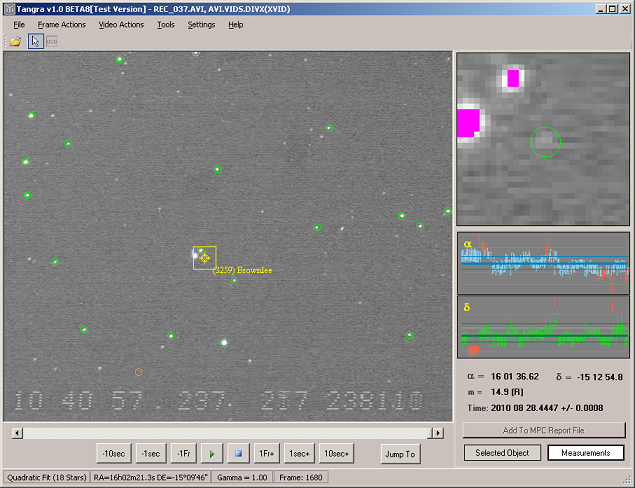Advance one second with 1sec+
This screenshot has width=635, height=488.
point(299,454)
